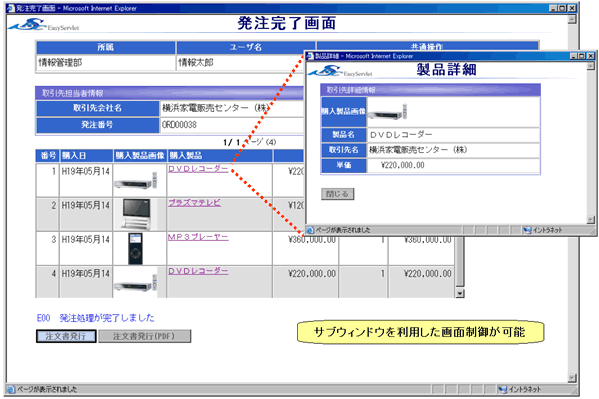Click the 発注番号 label cell

tap(97, 125)
